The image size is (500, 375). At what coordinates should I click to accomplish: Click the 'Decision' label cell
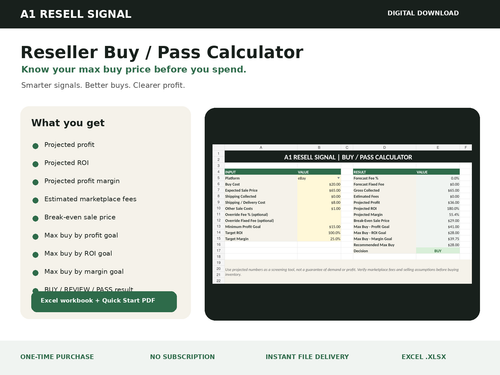click(384, 251)
